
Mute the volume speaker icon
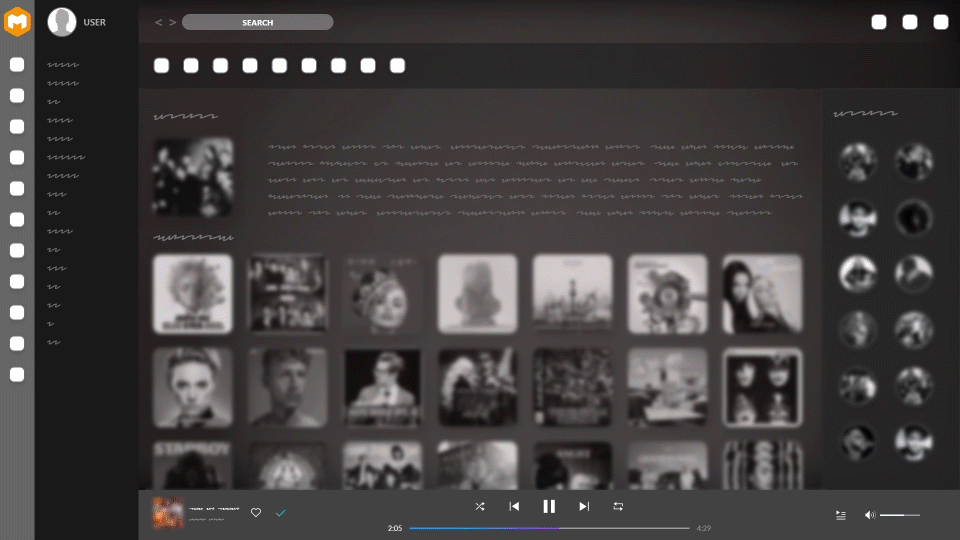click(x=870, y=515)
